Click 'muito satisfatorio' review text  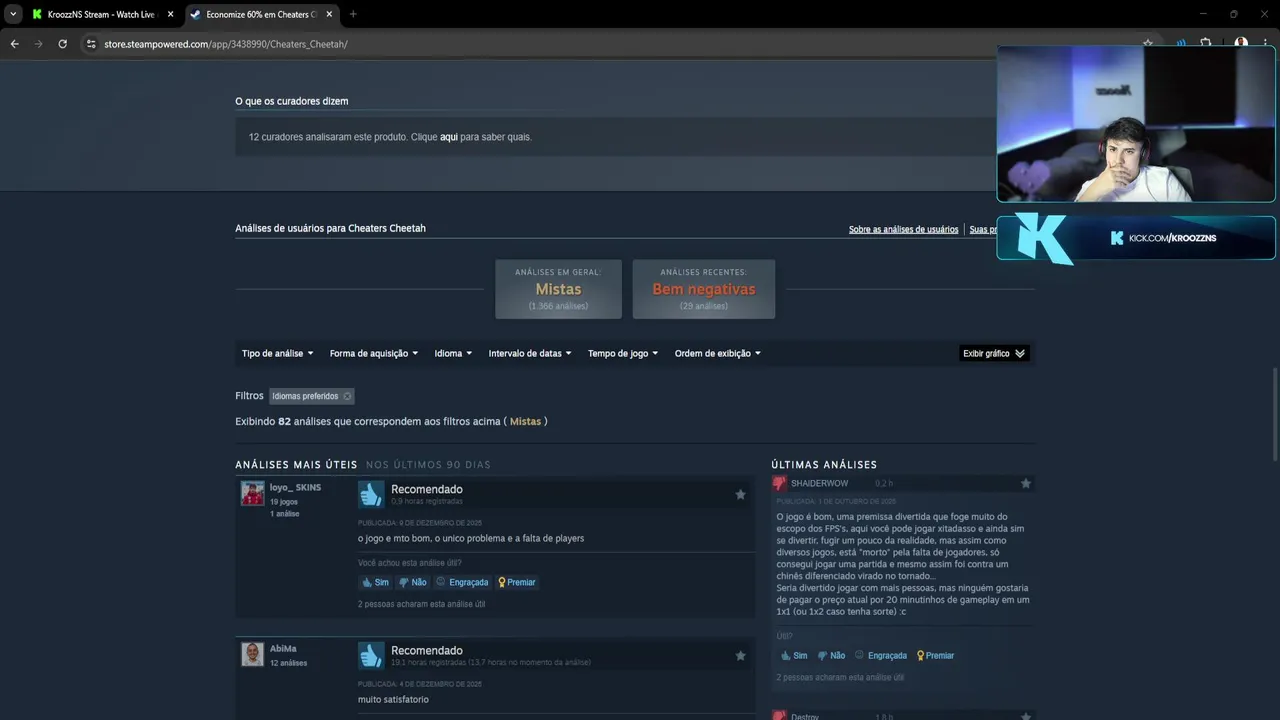click(x=393, y=699)
